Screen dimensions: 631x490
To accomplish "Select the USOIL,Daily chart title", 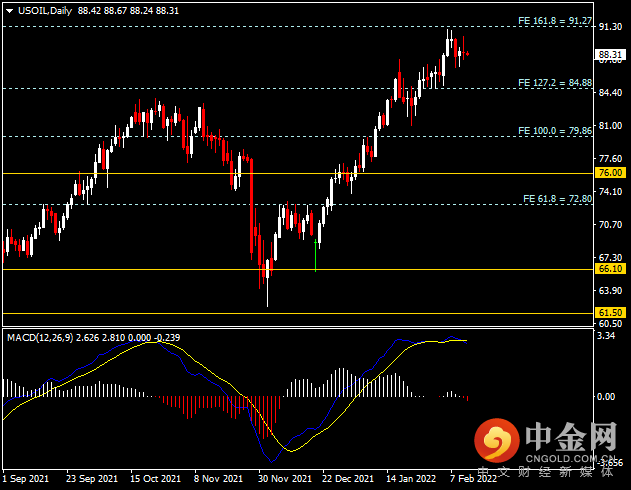I will pyautogui.click(x=45, y=11).
